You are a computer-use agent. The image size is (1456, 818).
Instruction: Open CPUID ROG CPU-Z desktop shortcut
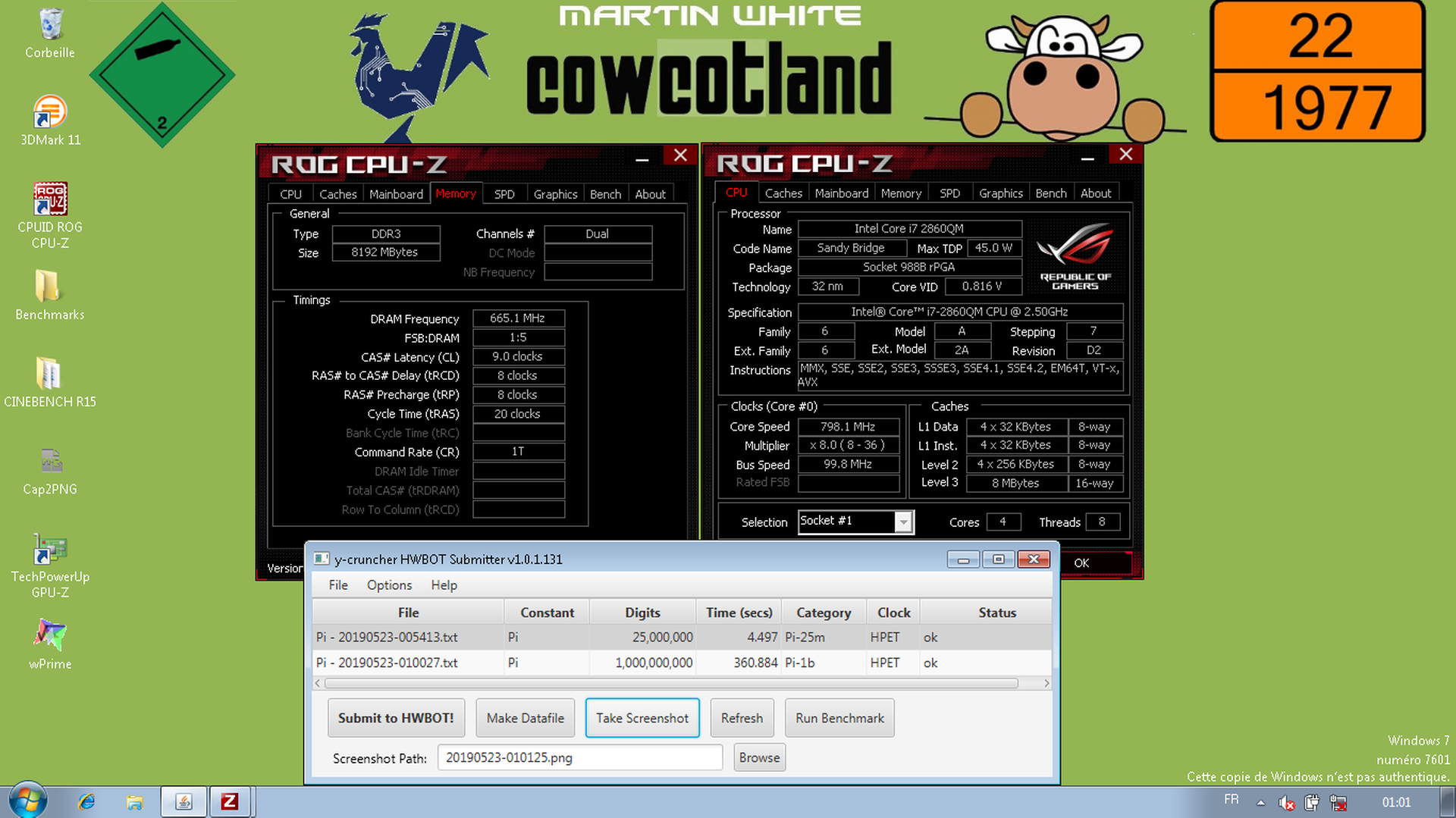[x=50, y=215]
